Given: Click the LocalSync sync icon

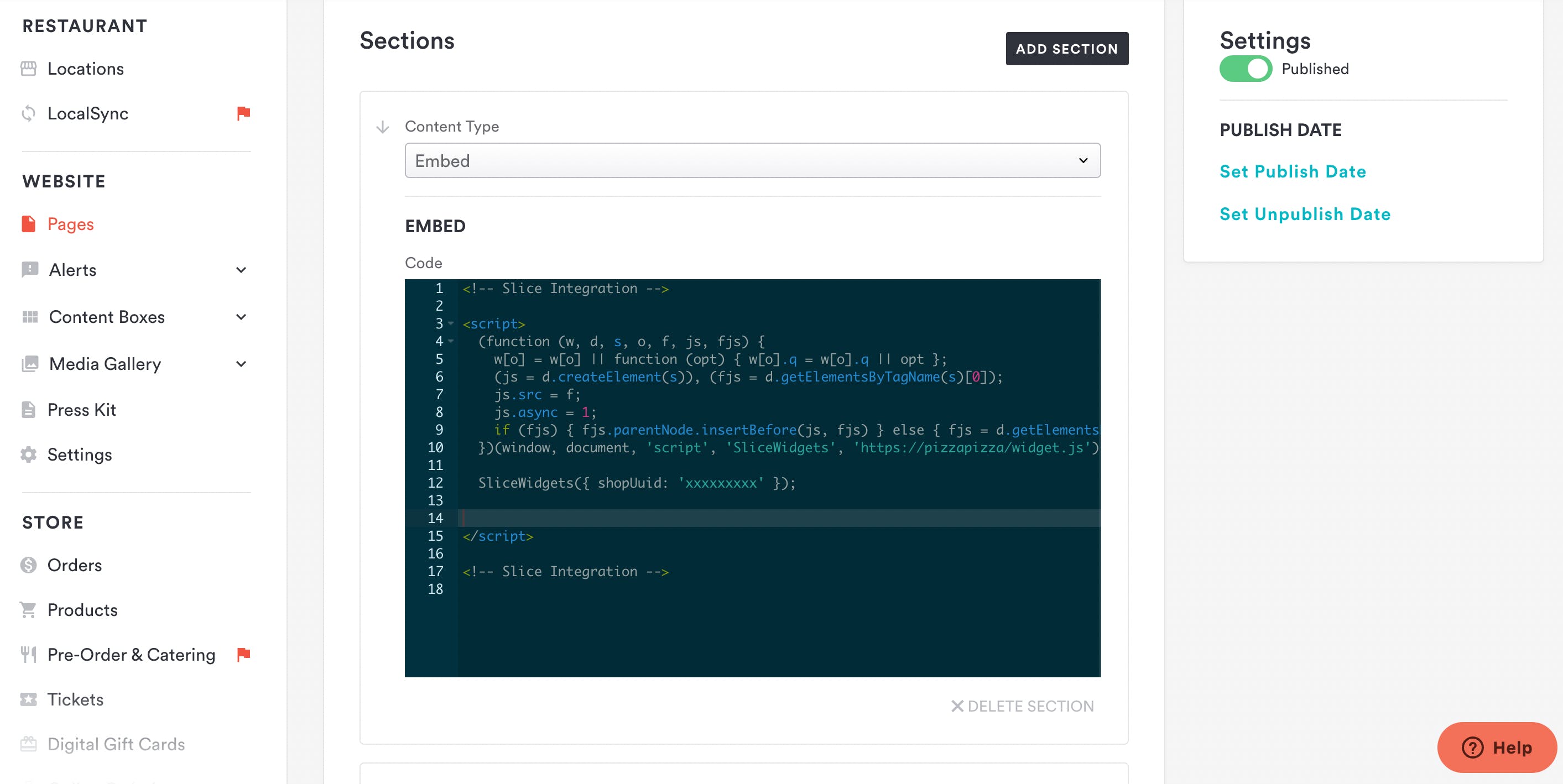Looking at the screenshot, I should (x=29, y=113).
